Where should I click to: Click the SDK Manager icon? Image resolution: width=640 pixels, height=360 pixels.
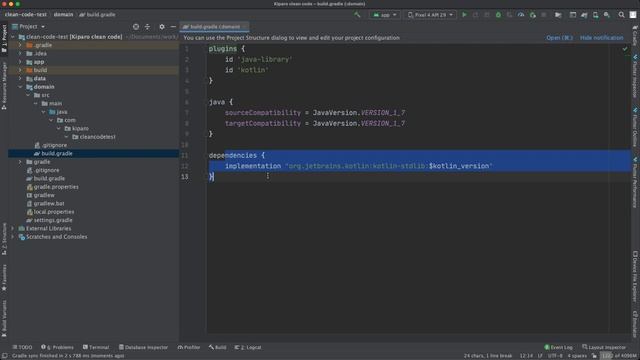pyautogui.click(x=607, y=15)
